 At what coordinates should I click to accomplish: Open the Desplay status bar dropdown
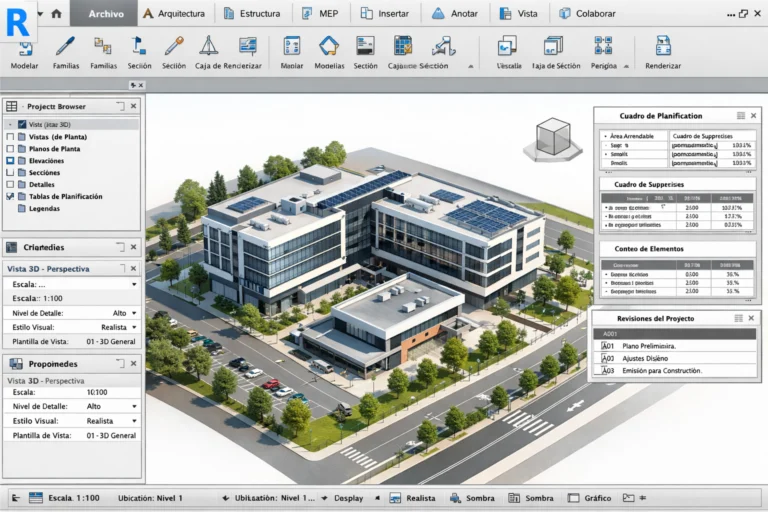click(x=377, y=498)
